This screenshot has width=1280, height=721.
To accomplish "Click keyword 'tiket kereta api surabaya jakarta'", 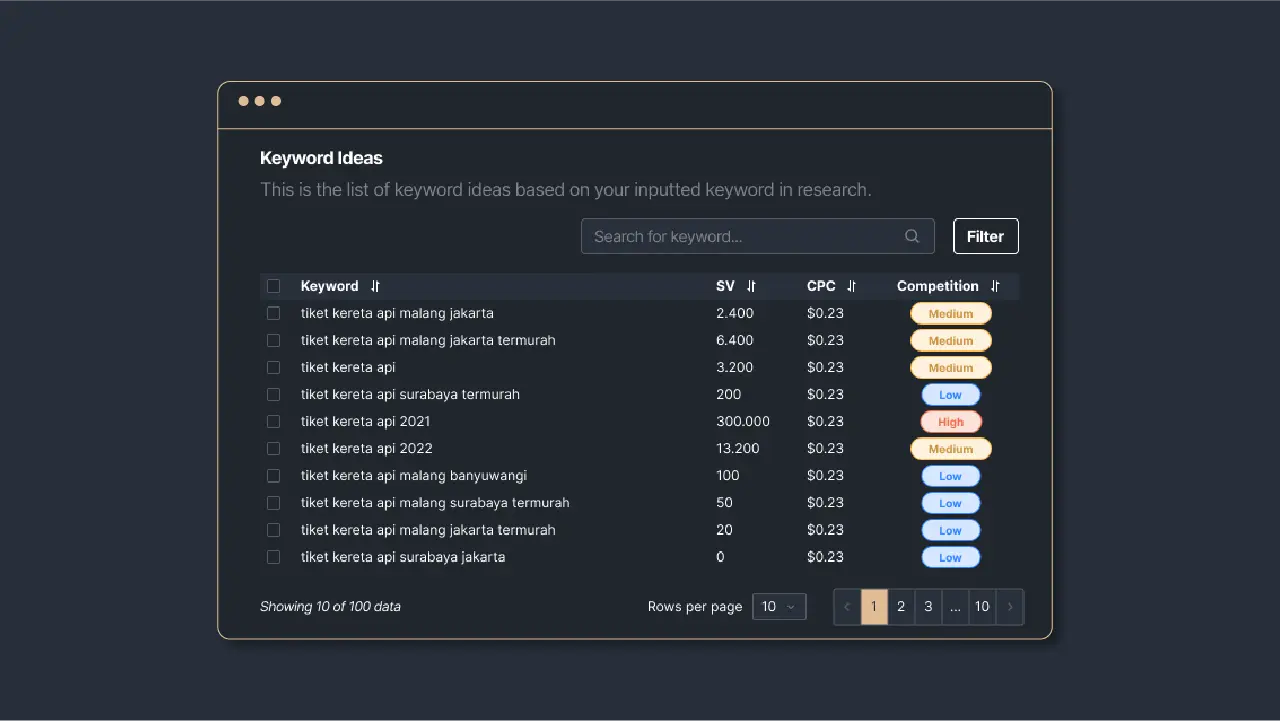I will [403, 557].
